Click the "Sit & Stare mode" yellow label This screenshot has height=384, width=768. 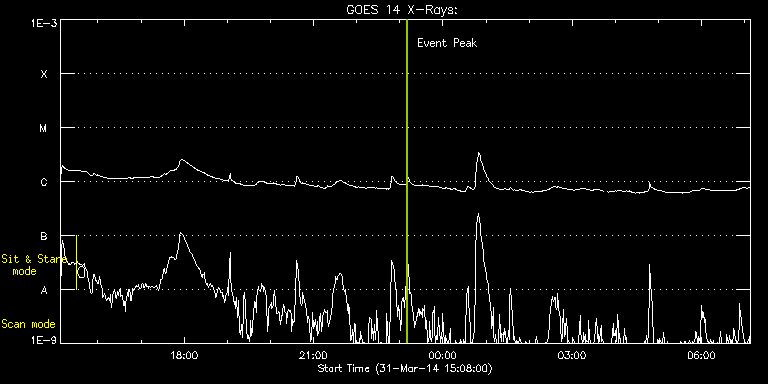[x=30, y=264]
